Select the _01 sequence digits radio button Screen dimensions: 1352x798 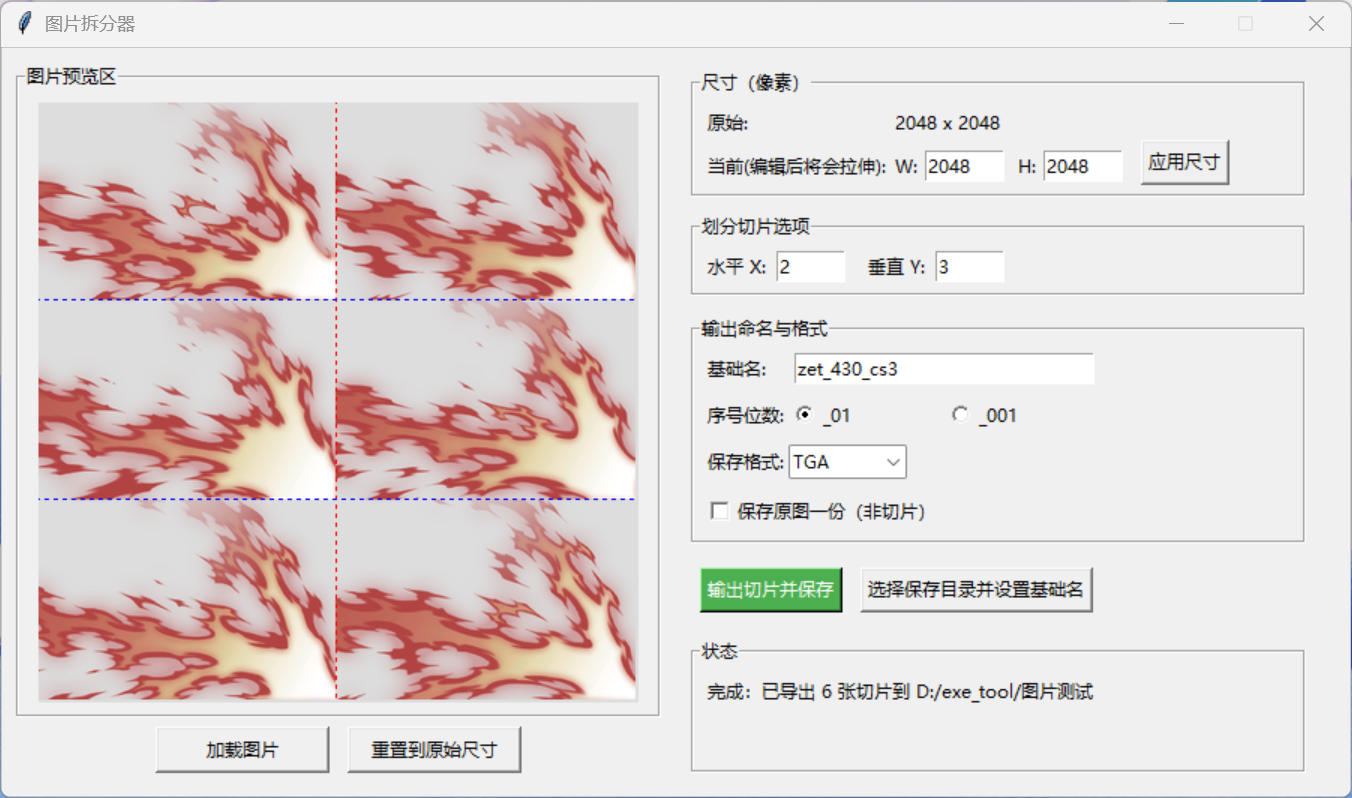coord(804,415)
